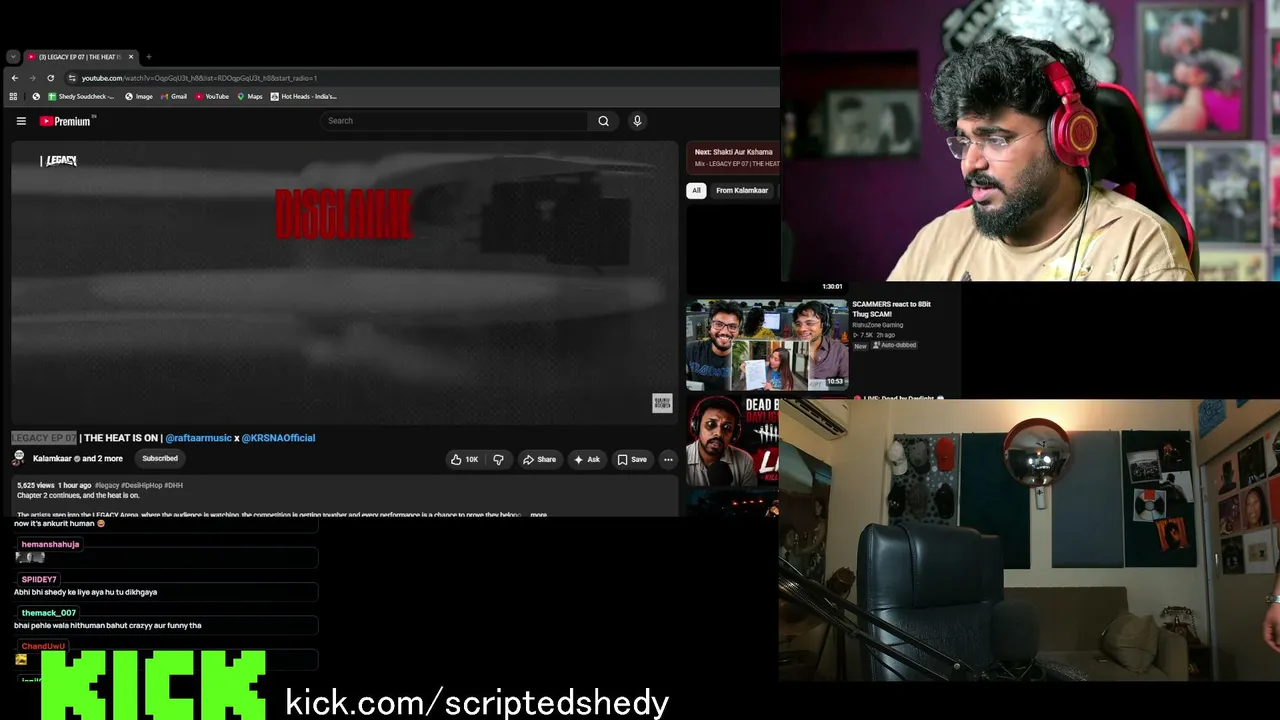The width and height of the screenshot is (1280, 720).
Task: Click the #legacy hashtag
Action: [x=107, y=485]
